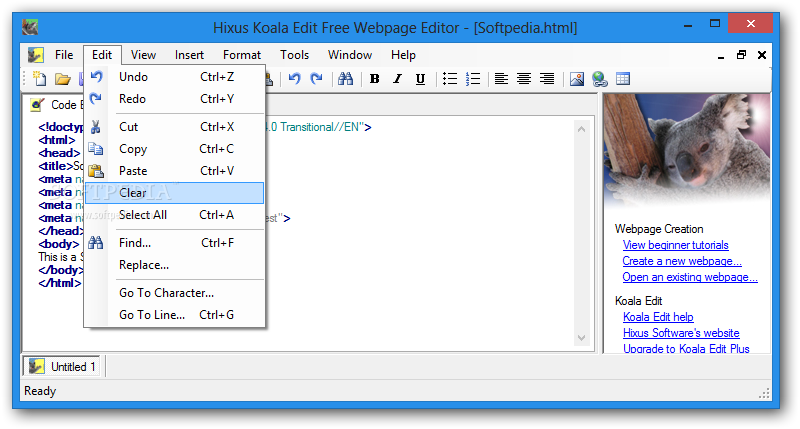Image resolution: width=800 pixels, height=429 pixels.
Task: Click the align left icon
Action: [502, 79]
